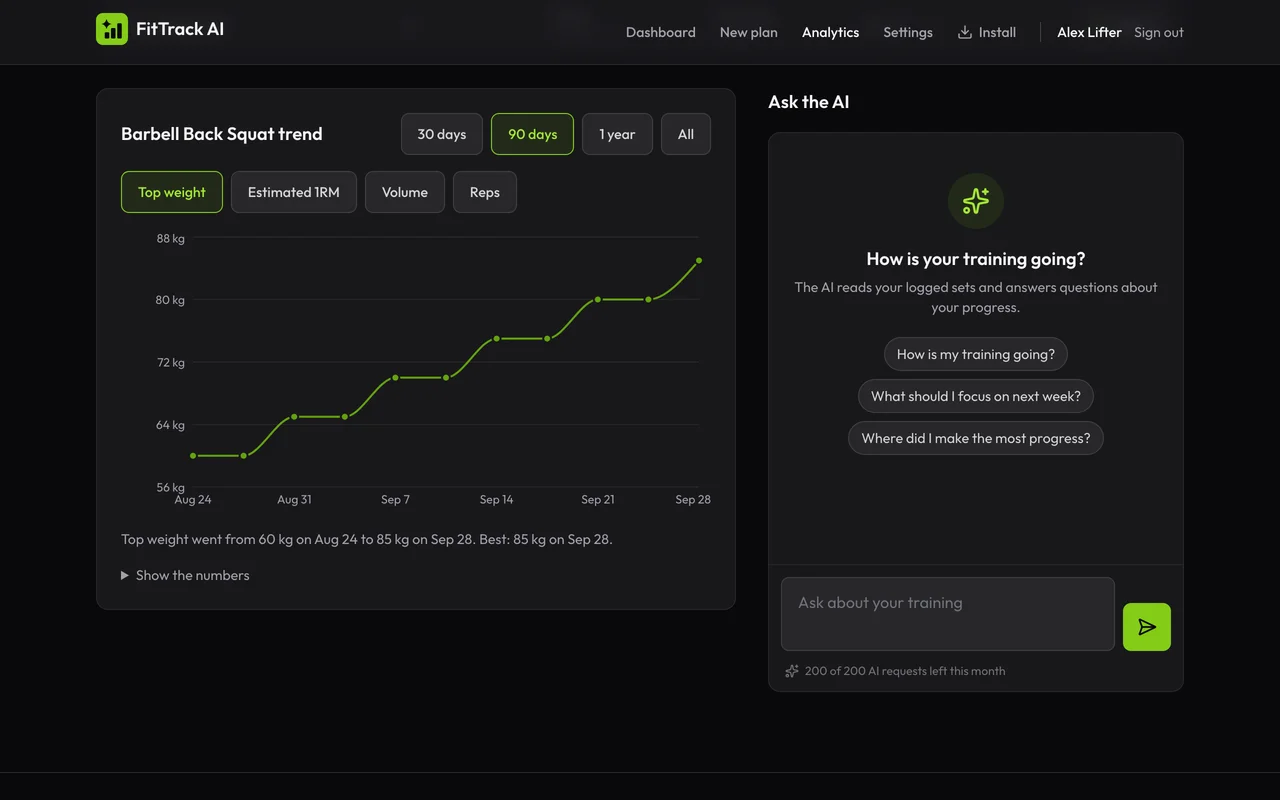
Task: Choose 'What should I focus on next week?'
Action: (x=976, y=396)
